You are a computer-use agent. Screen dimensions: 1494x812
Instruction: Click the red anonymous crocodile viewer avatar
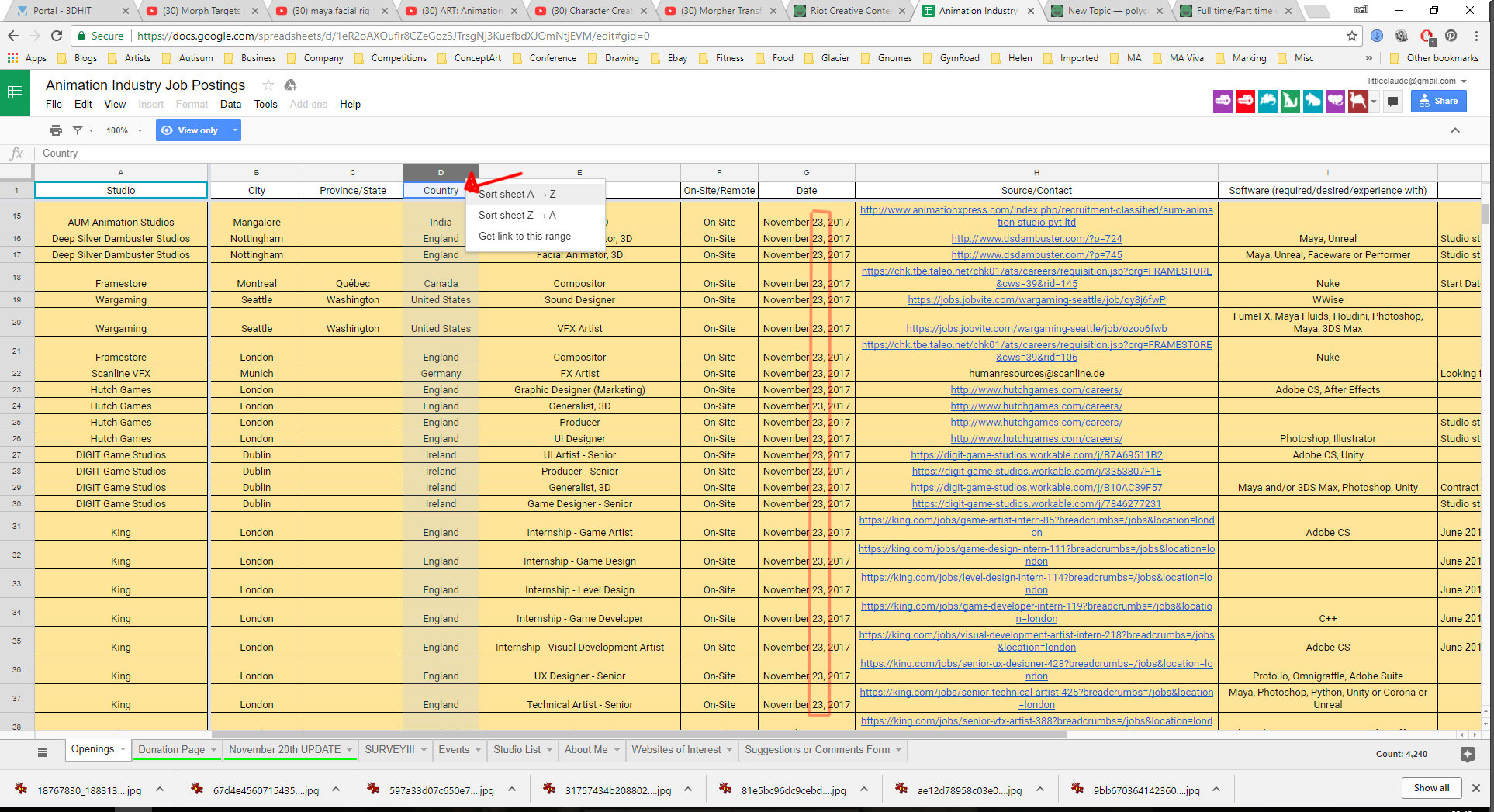click(1245, 101)
